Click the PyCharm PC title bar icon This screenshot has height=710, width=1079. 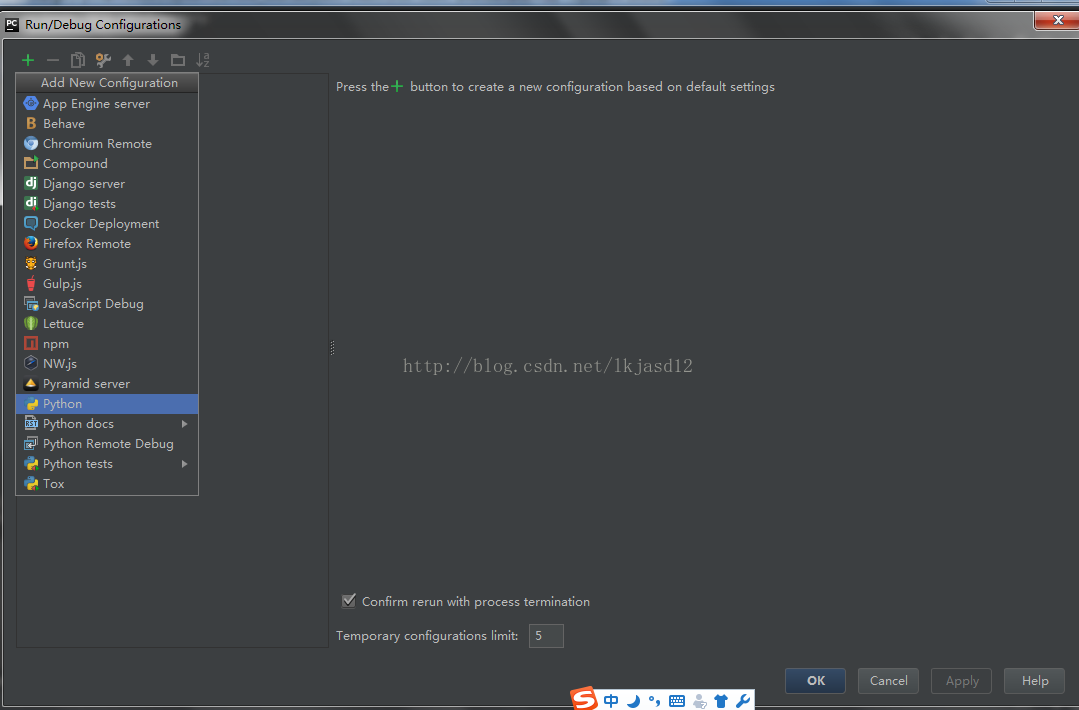(12, 25)
